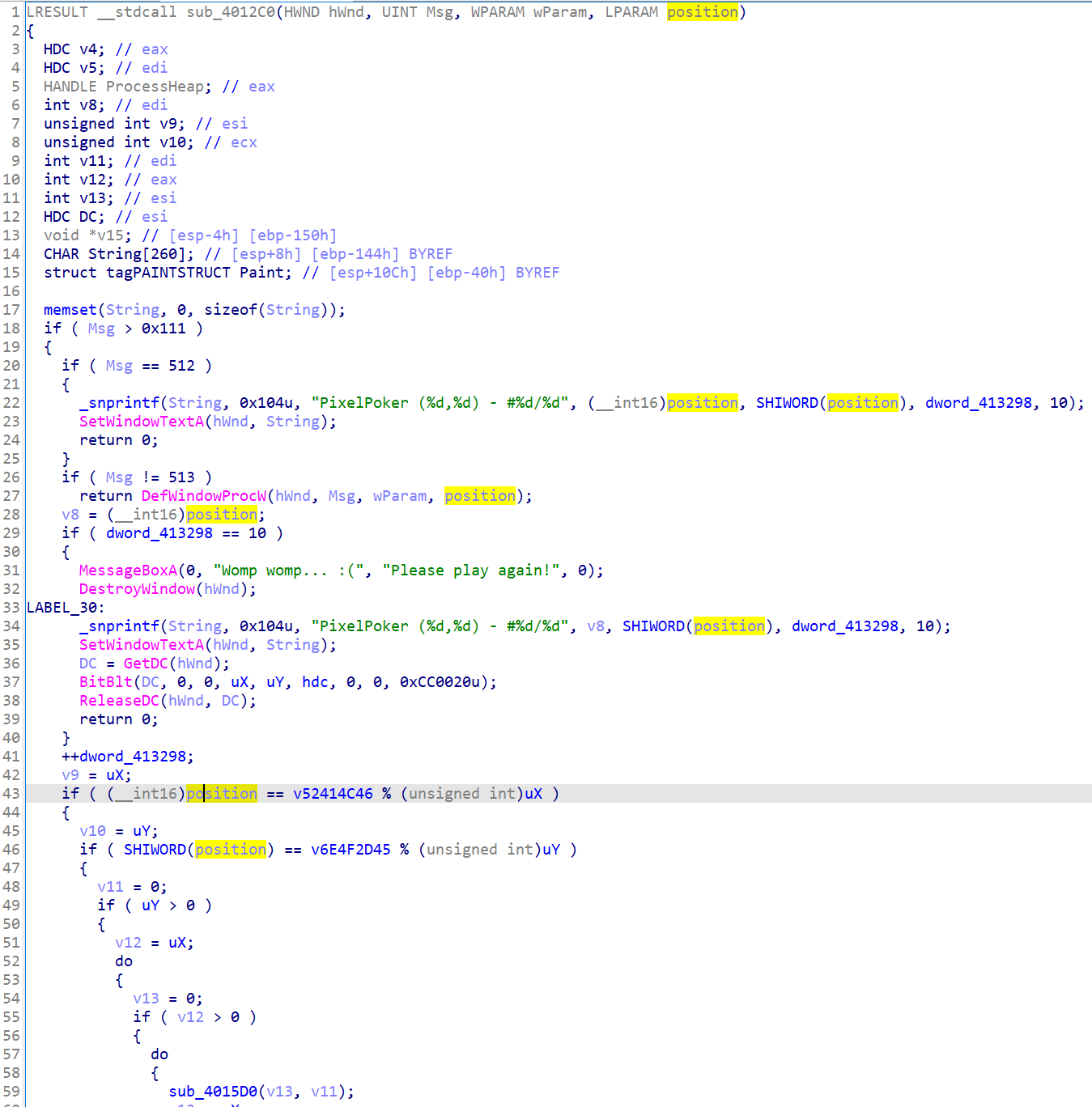This screenshot has height=1107, width=1092.
Task: Click the GetDC function name
Action: pyautogui.click(x=146, y=664)
